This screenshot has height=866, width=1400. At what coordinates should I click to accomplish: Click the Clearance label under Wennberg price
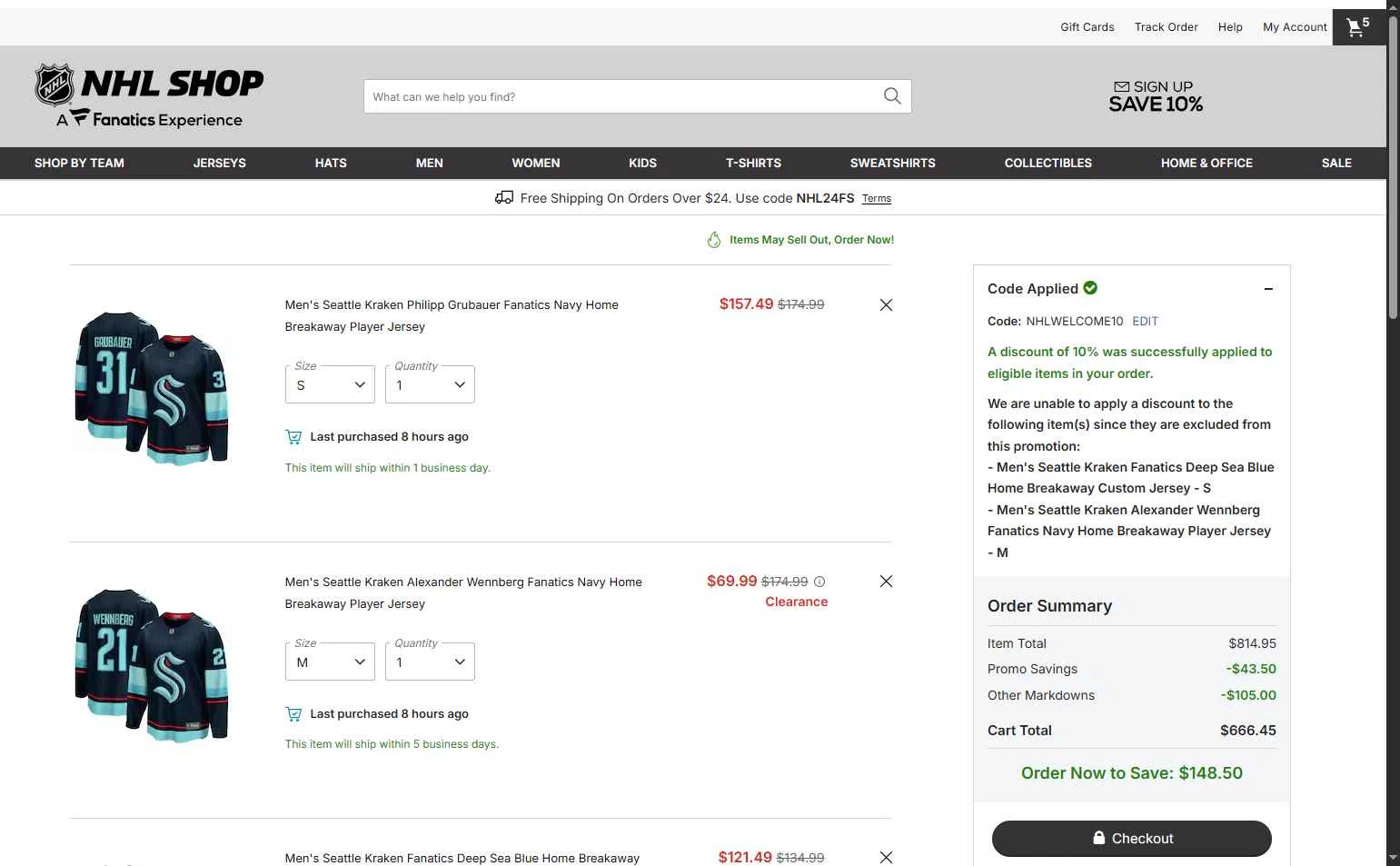click(x=796, y=602)
